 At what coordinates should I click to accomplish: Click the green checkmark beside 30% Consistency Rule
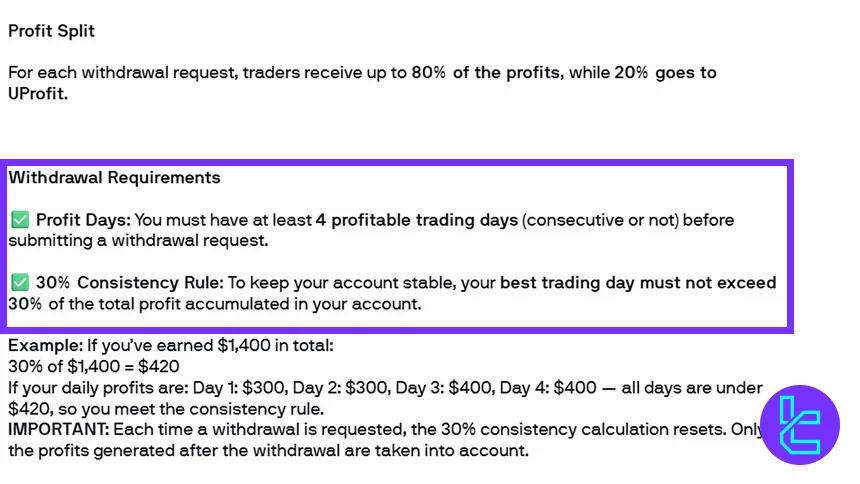point(20,283)
